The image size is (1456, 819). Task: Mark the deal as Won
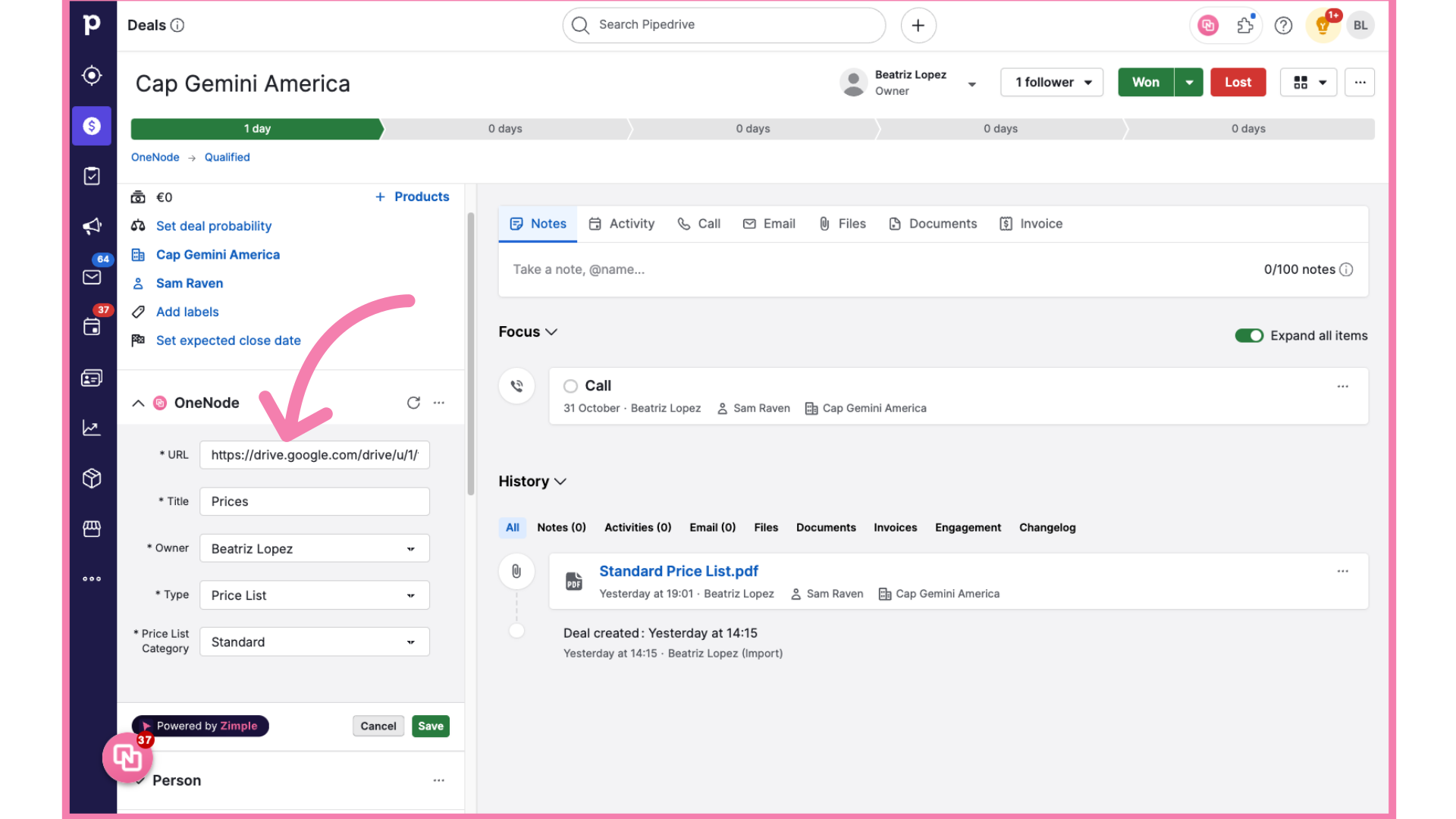tap(1146, 82)
